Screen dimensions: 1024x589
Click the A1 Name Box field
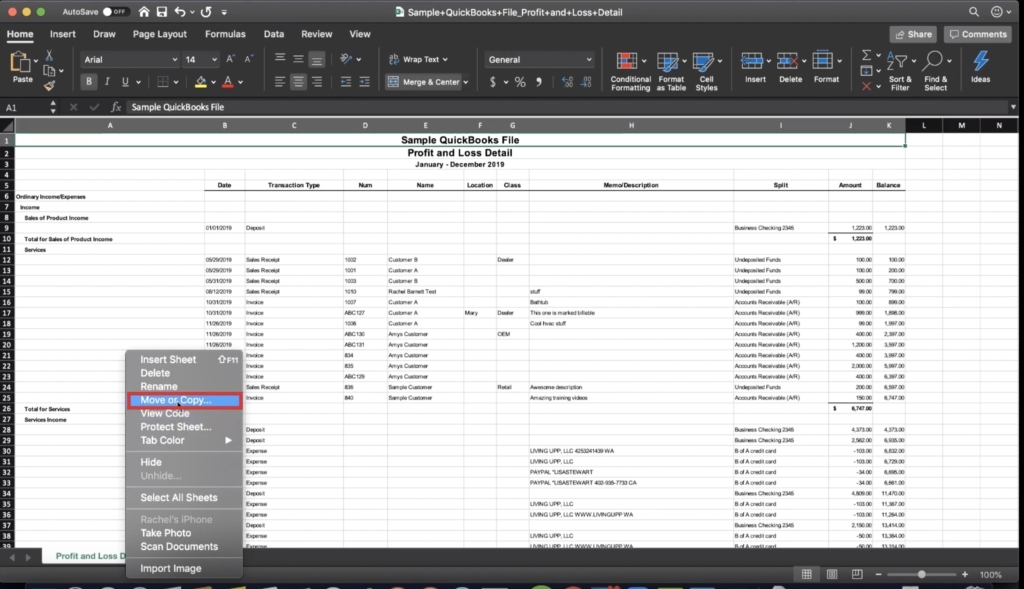25,107
